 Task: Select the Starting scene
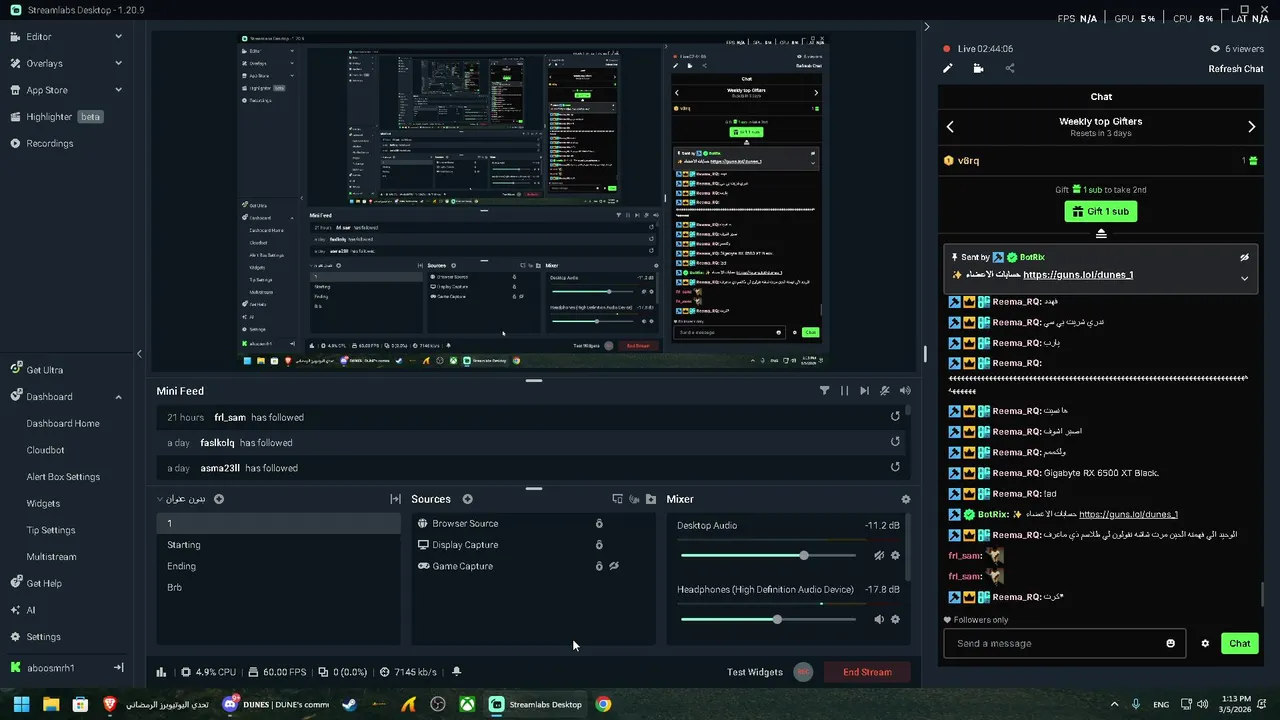coord(278,545)
